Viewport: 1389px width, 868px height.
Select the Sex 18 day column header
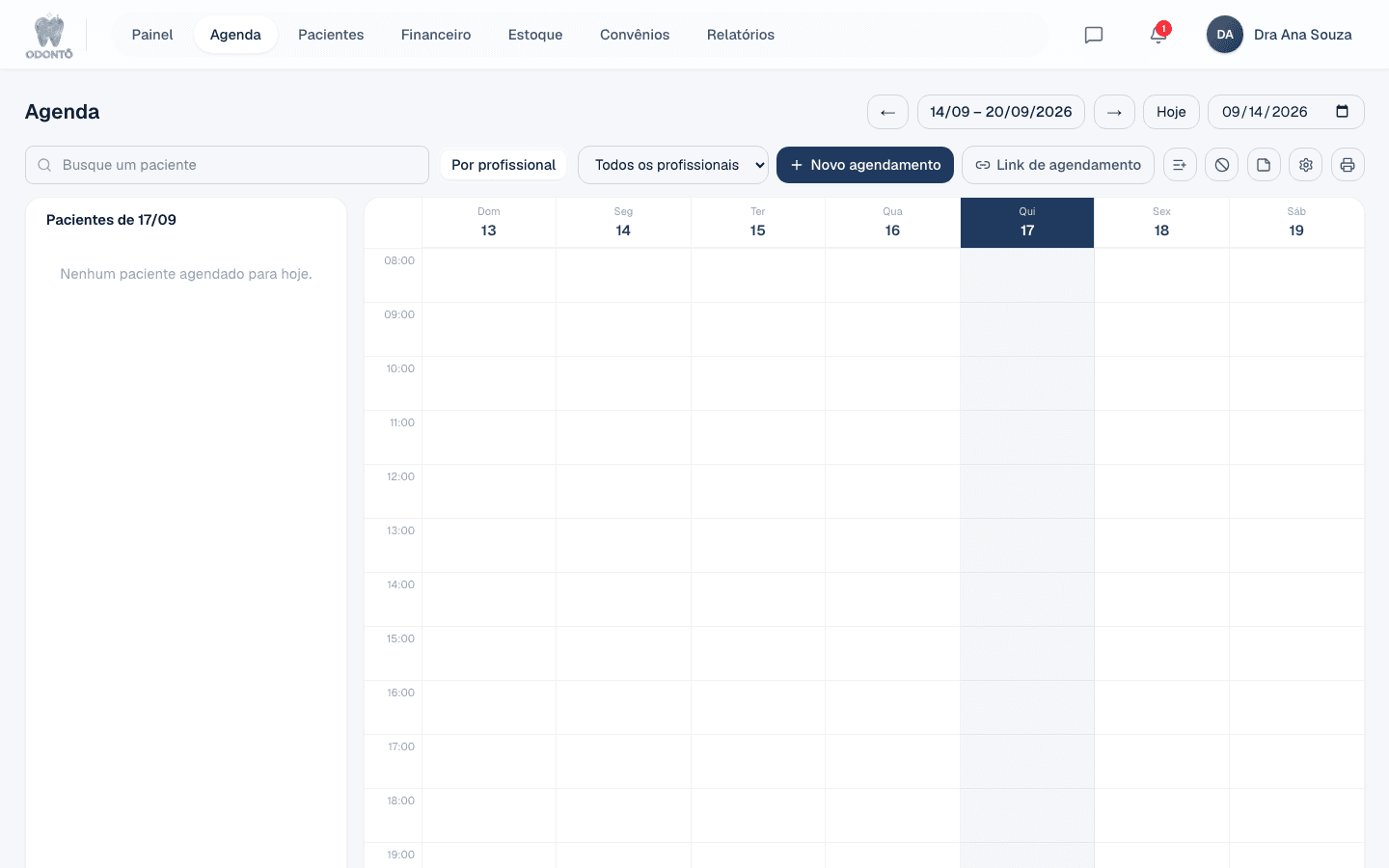1161,223
